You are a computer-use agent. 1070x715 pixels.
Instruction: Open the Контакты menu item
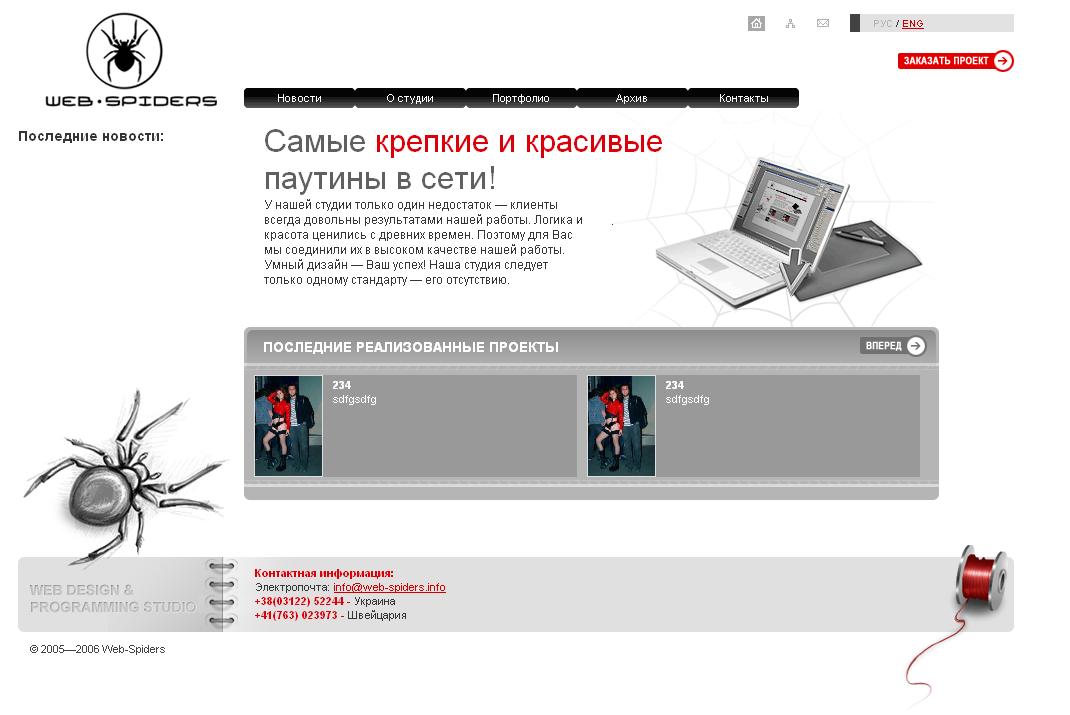tap(743, 98)
